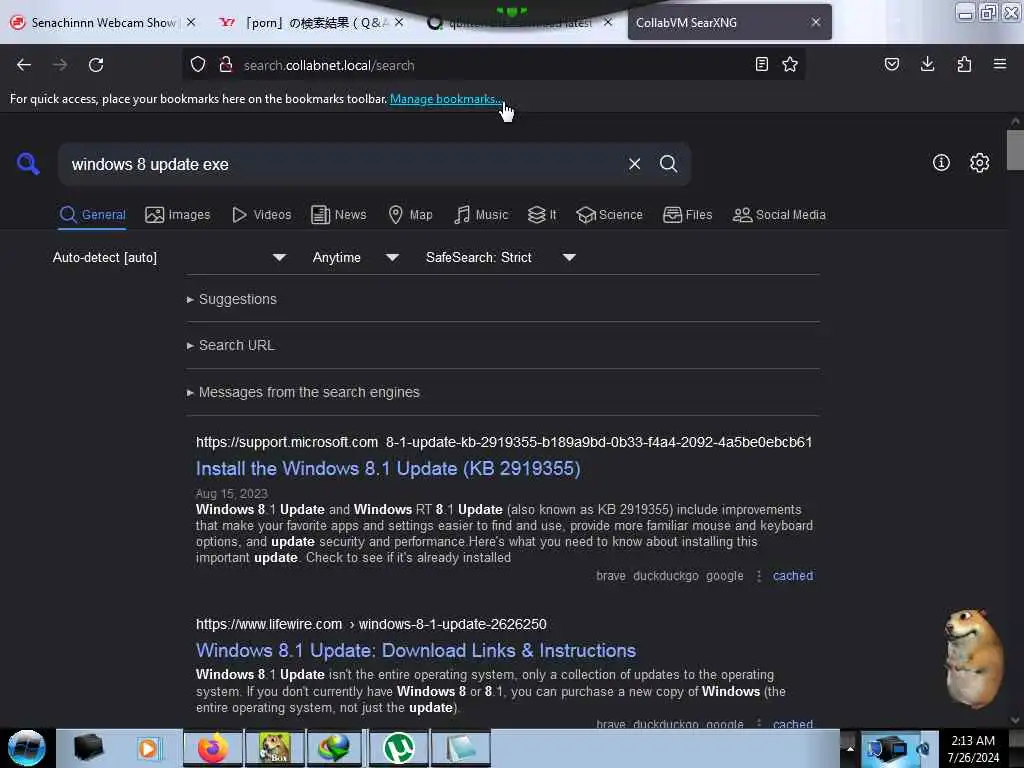Click the lifewire.com result URL

[x=371, y=624]
